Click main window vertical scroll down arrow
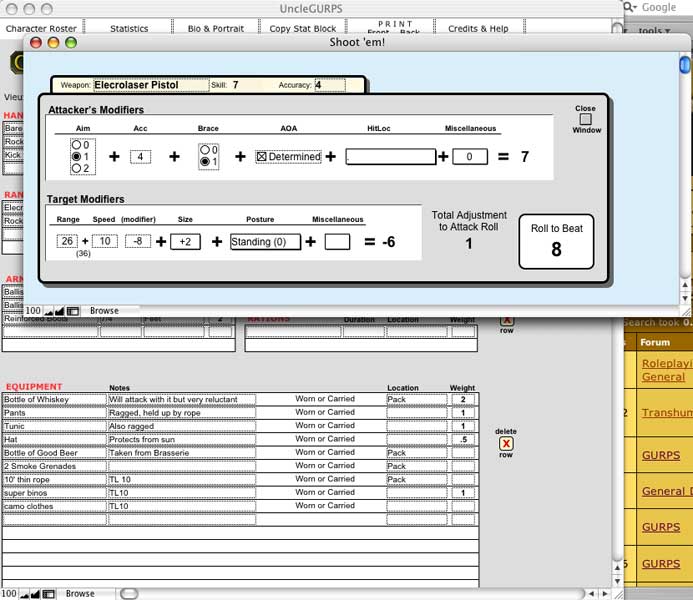The image size is (693, 600). coord(617,581)
